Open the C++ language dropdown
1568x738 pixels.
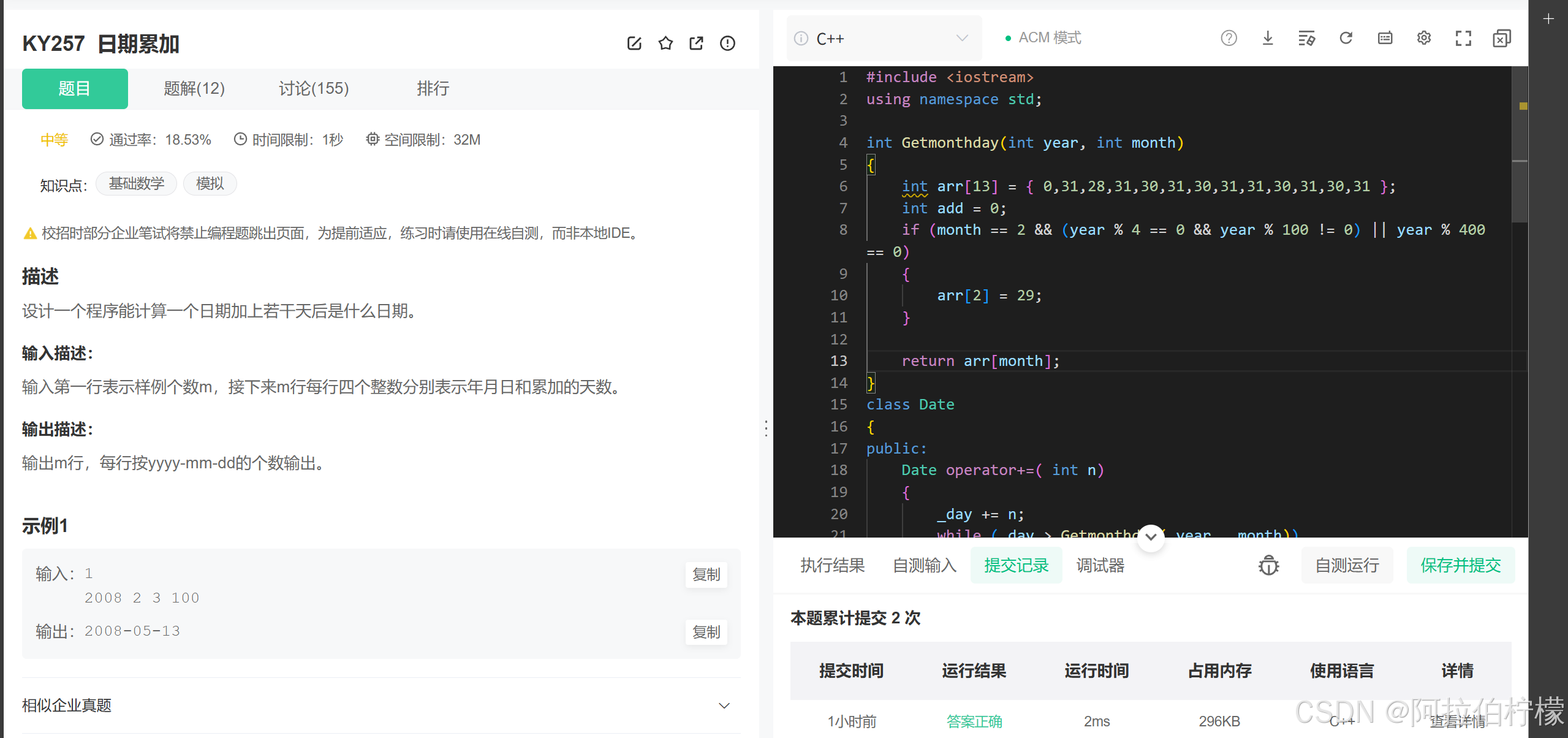point(884,39)
